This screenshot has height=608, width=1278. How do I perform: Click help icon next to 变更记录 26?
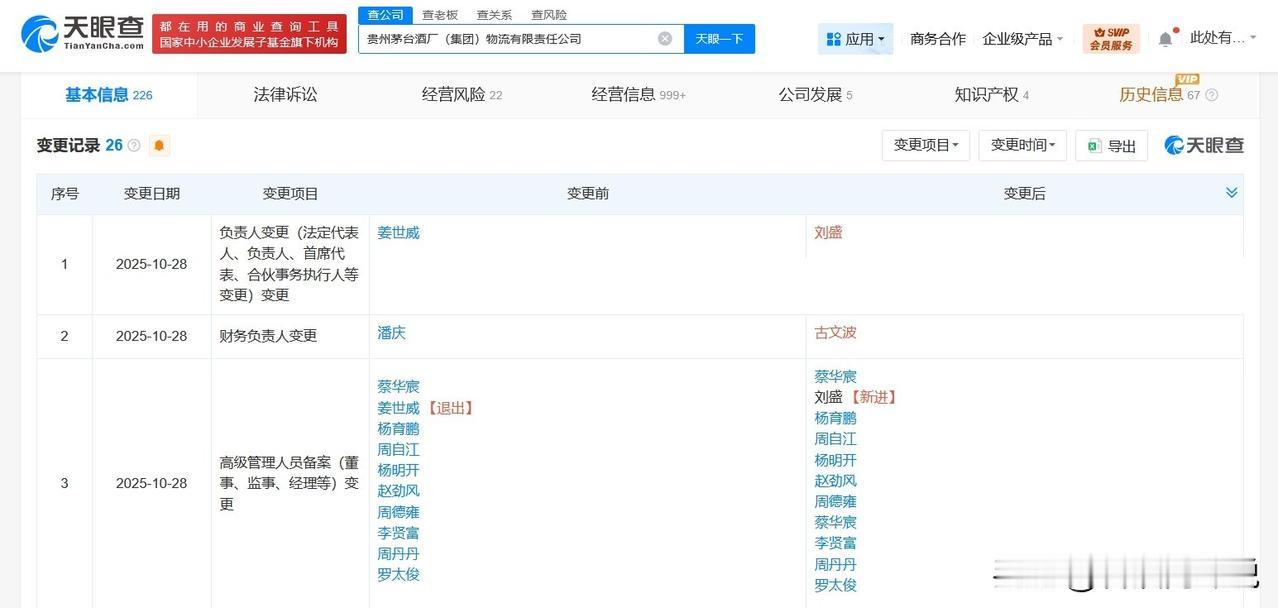(134, 146)
